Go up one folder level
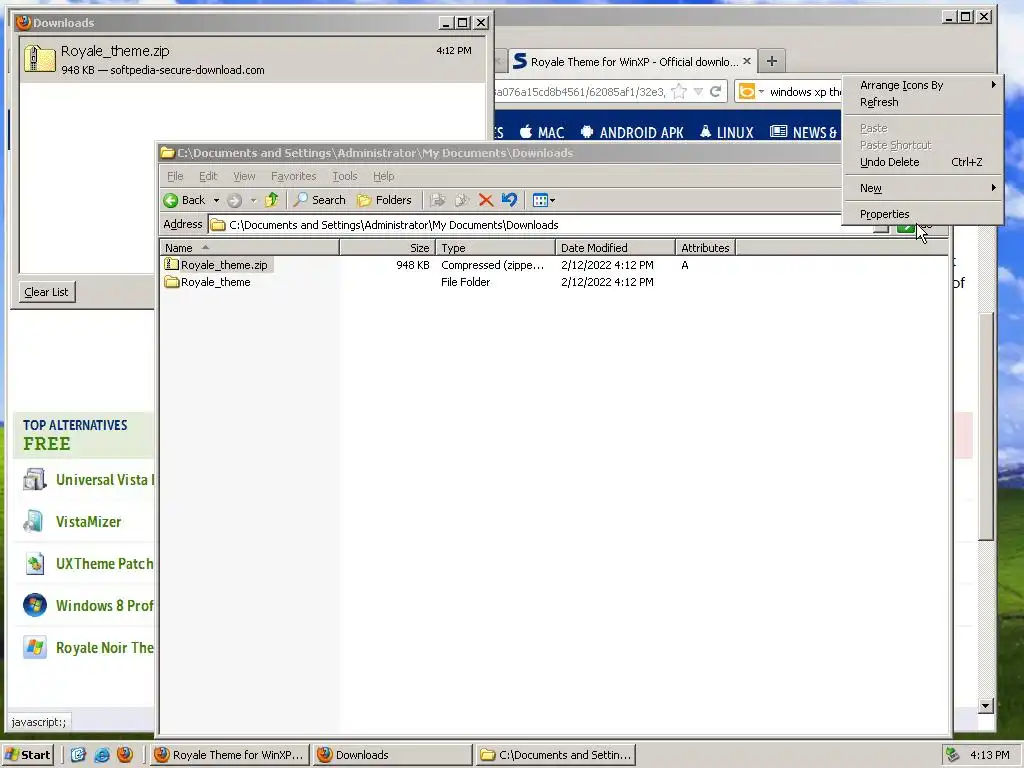This screenshot has height=768, width=1024. [272, 200]
